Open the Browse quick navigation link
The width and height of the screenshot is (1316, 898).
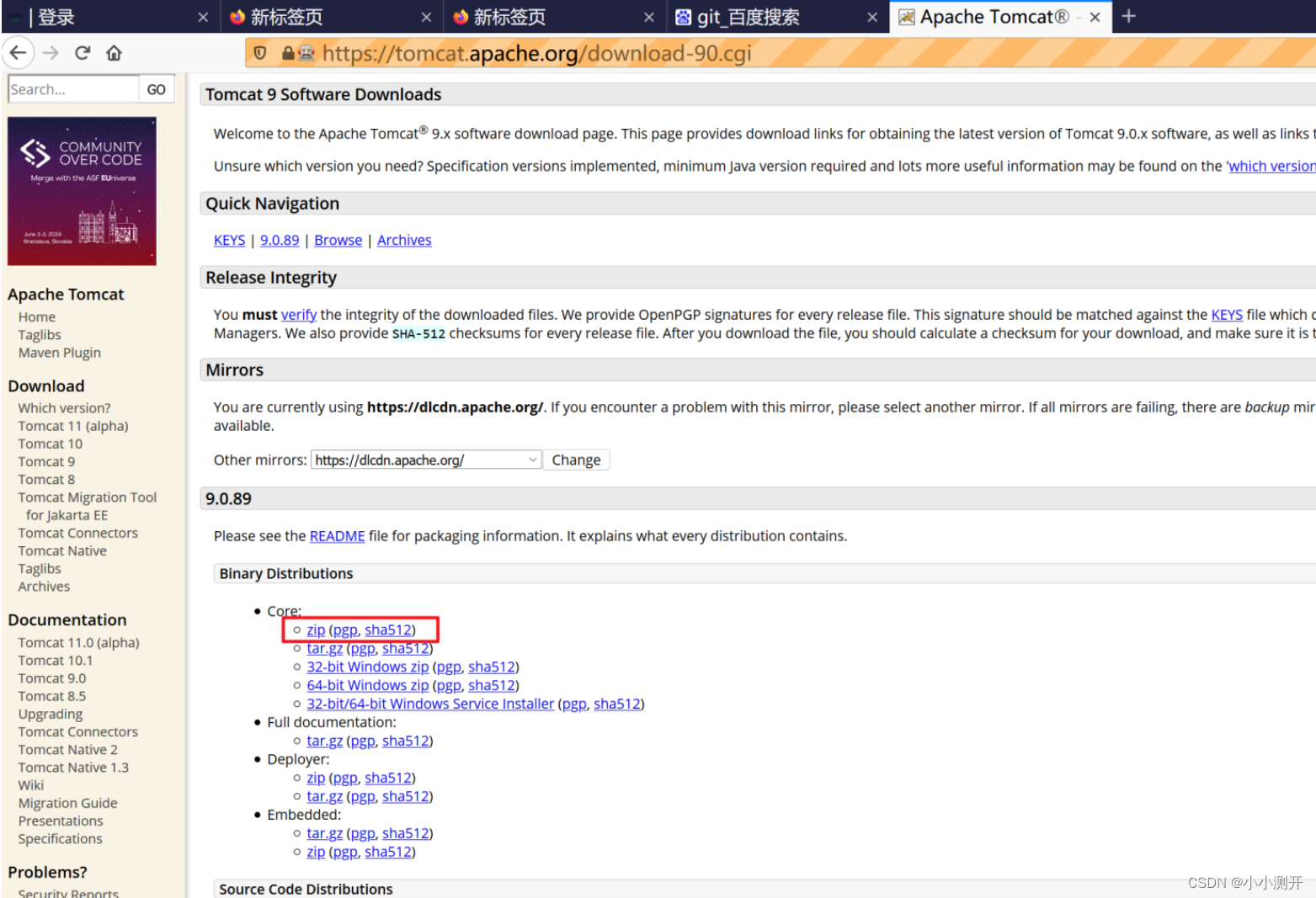pos(338,240)
